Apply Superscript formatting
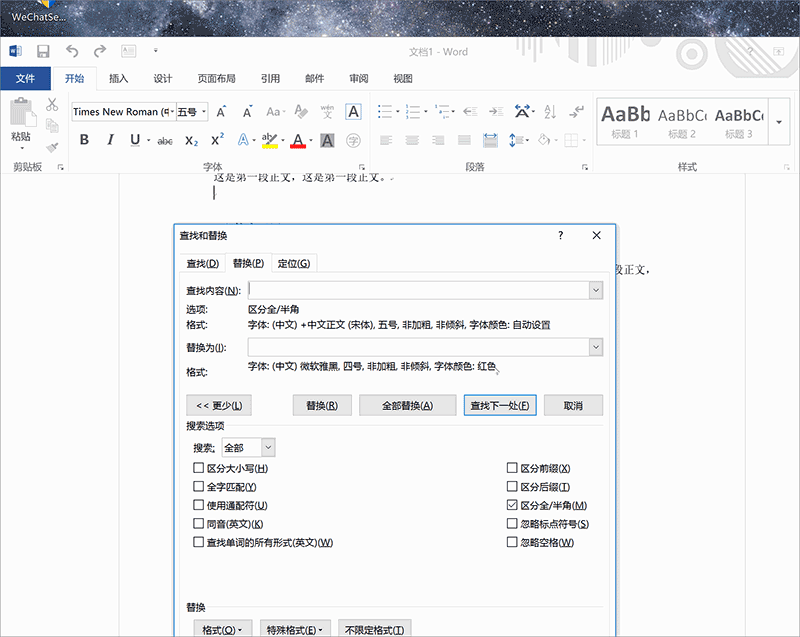800x637 pixels. [218, 140]
